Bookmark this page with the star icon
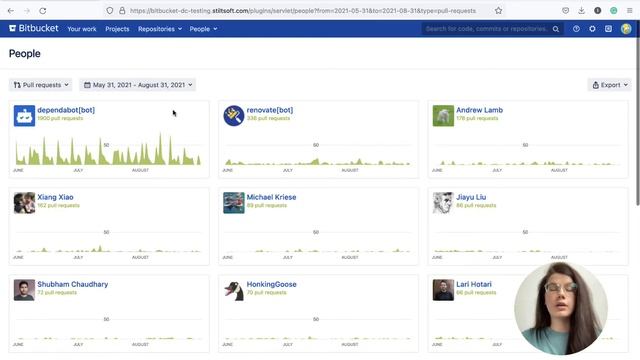The width and height of the screenshot is (640, 360). pos(498,11)
